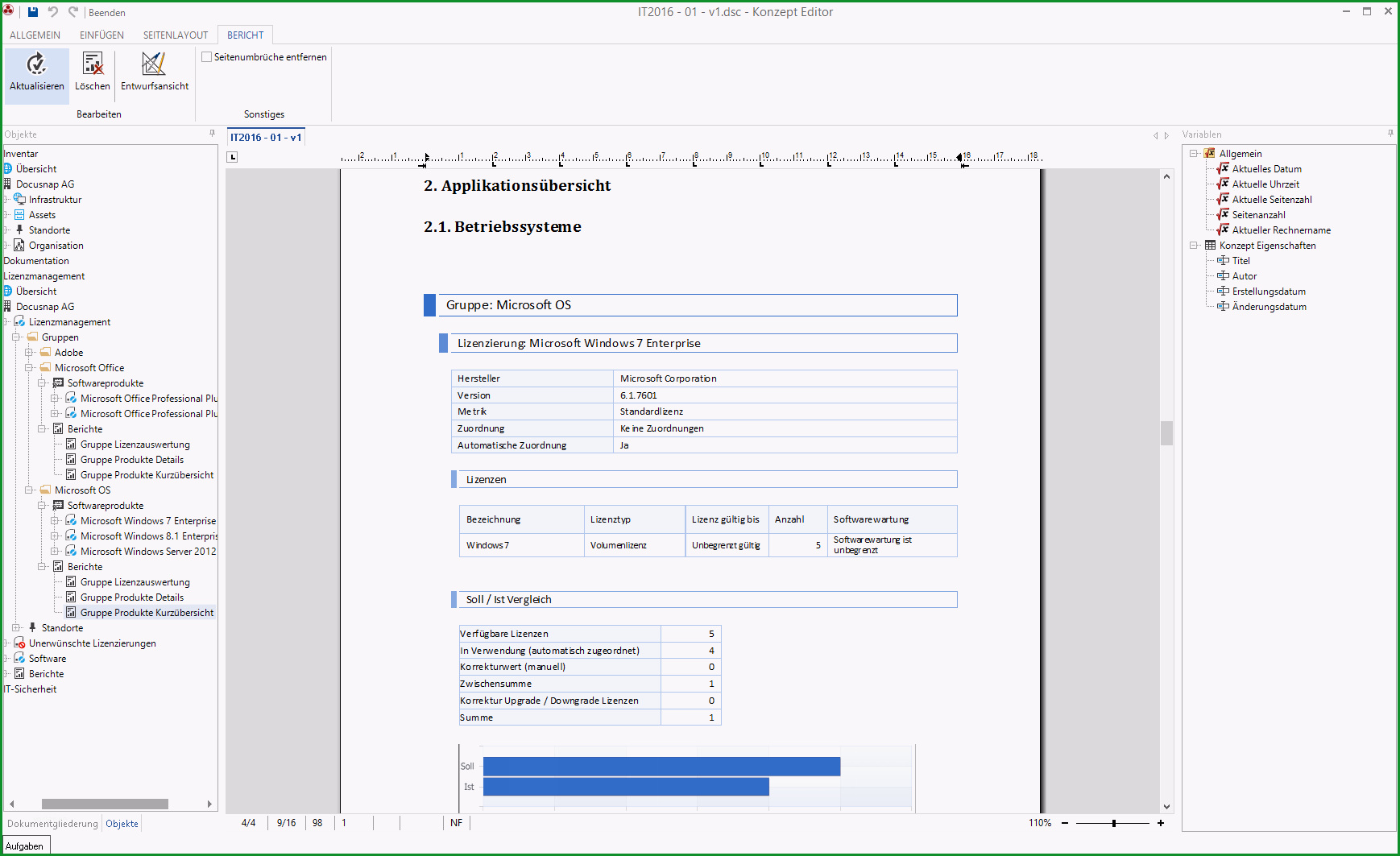
Task: Select the Assets icon in Inventar
Action: tap(19, 214)
